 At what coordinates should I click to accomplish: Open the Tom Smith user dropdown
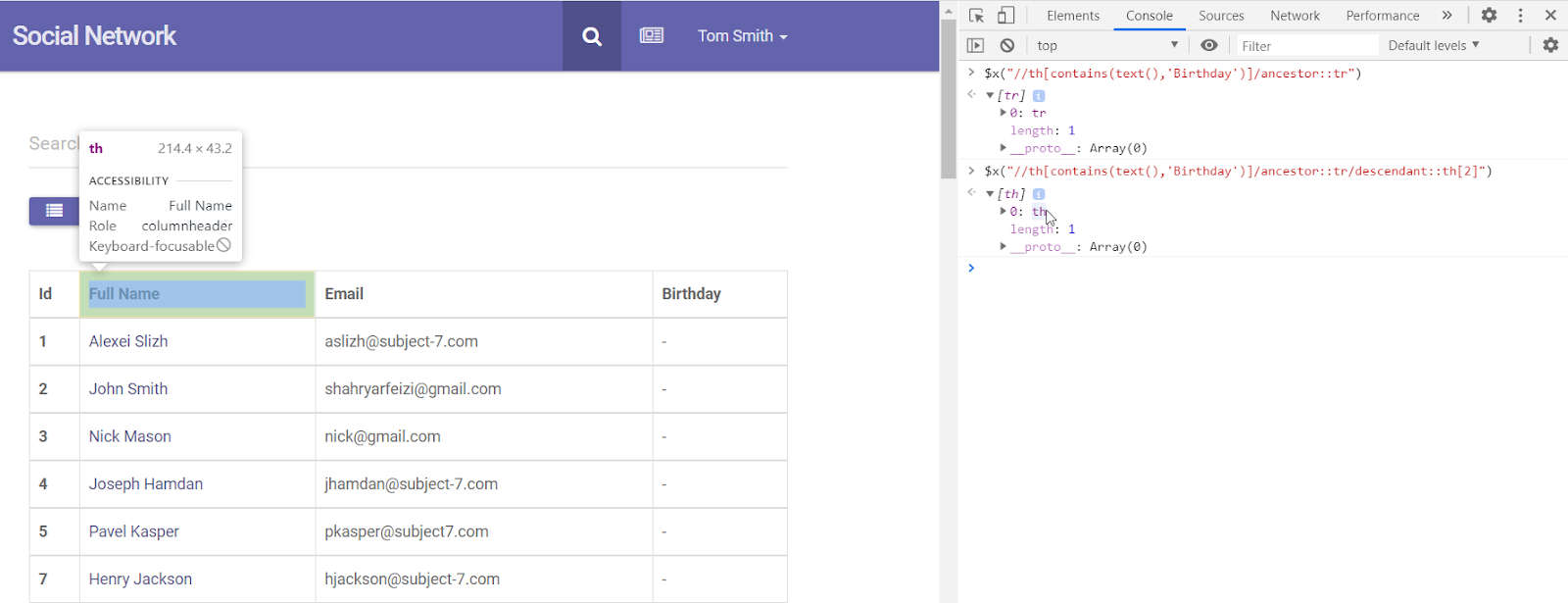[x=742, y=36]
